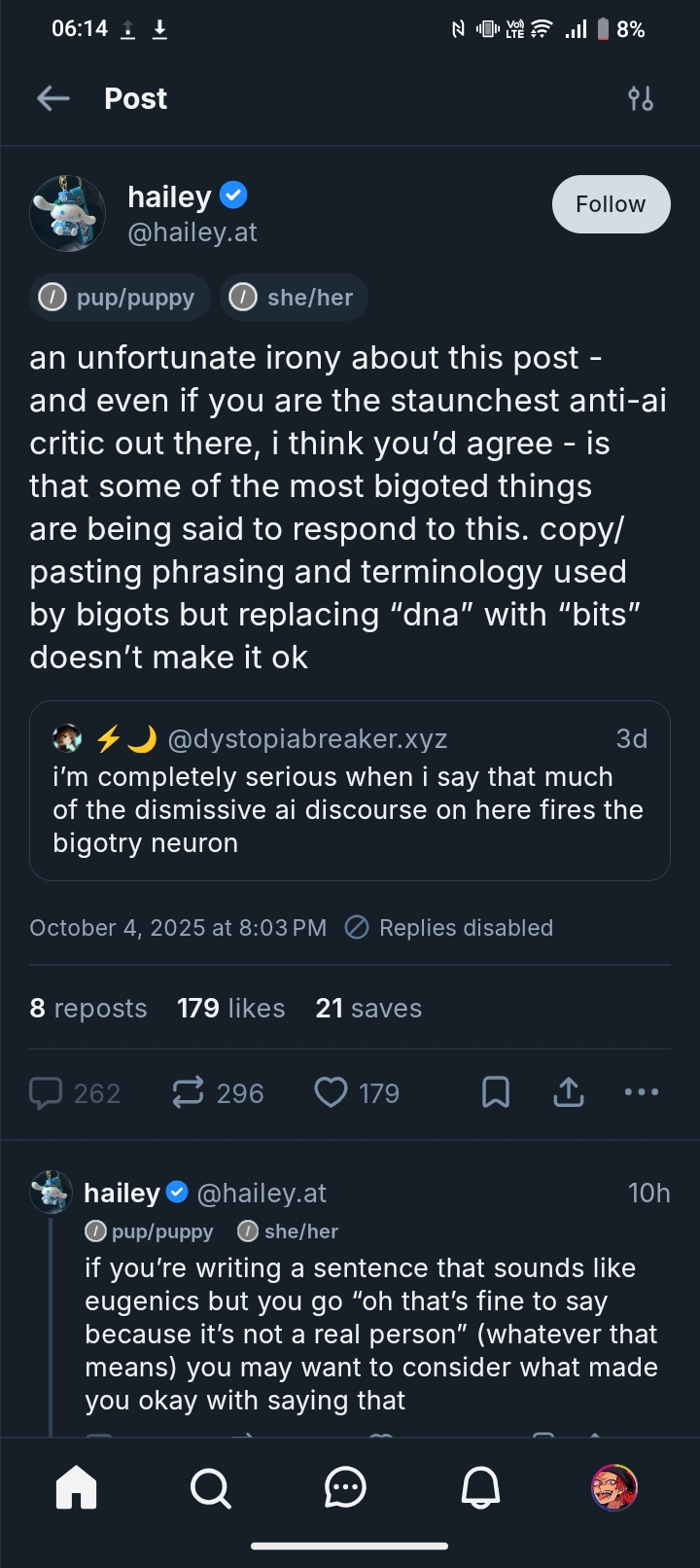Go to Home tab
700x1568 pixels.
(76, 1487)
